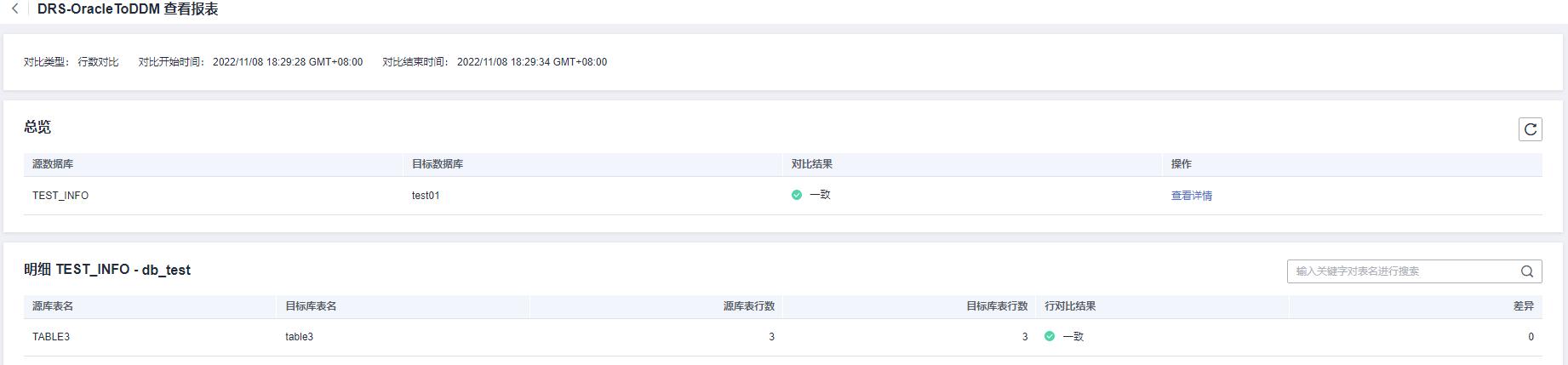Click the 行对比结果 column header
This screenshot has width=1568, height=365.
coord(1070,306)
